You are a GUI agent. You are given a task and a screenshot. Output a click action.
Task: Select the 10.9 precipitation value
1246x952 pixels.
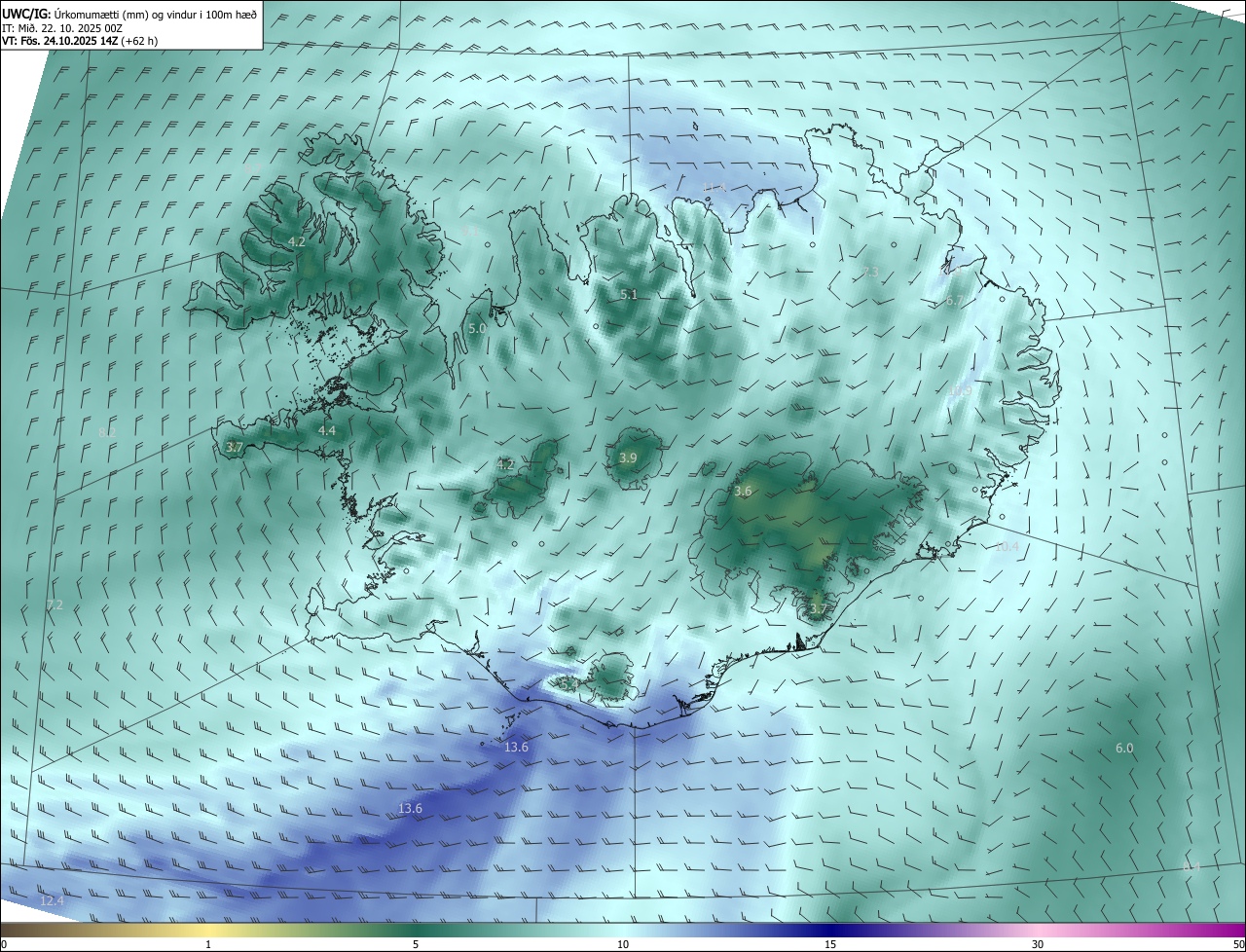point(960,390)
